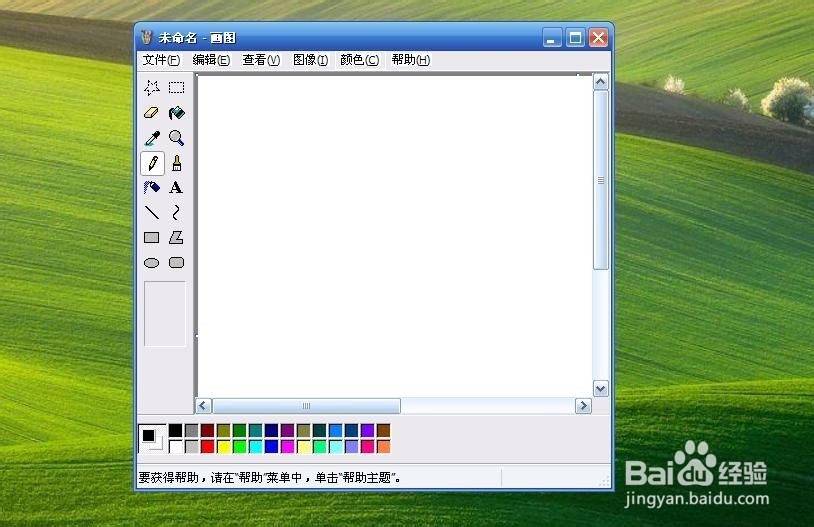The height and width of the screenshot is (527, 814).
Task: Select the dark gray color swatch
Action: pyautogui.click(x=192, y=430)
